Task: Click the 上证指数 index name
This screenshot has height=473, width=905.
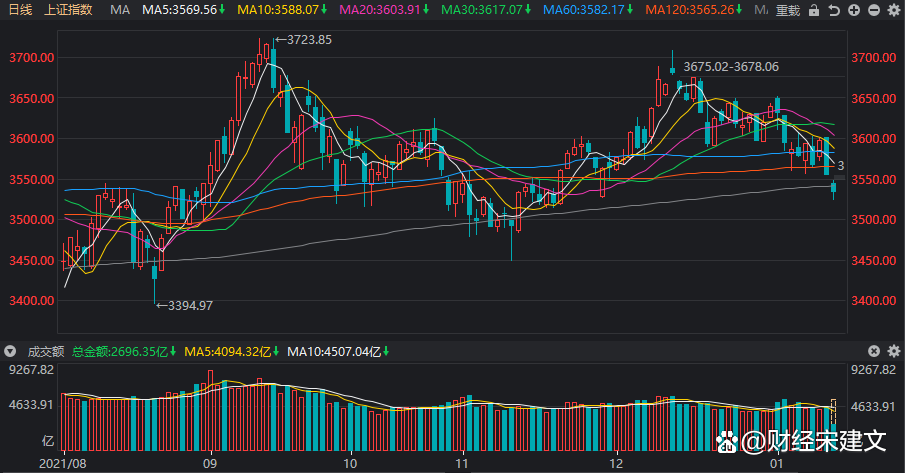Action: [x=69, y=10]
